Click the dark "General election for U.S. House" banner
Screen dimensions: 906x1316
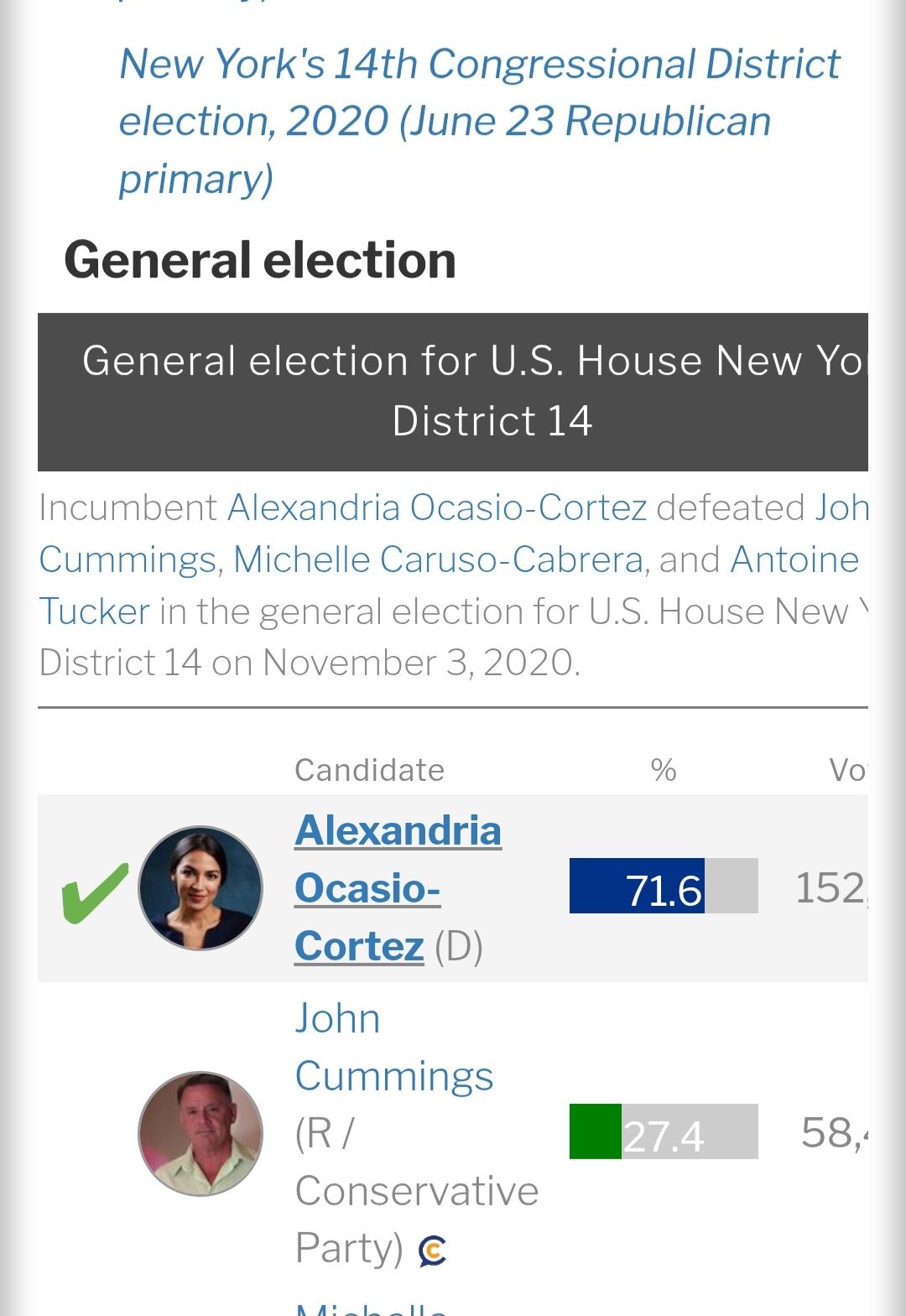click(x=453, y=391)
